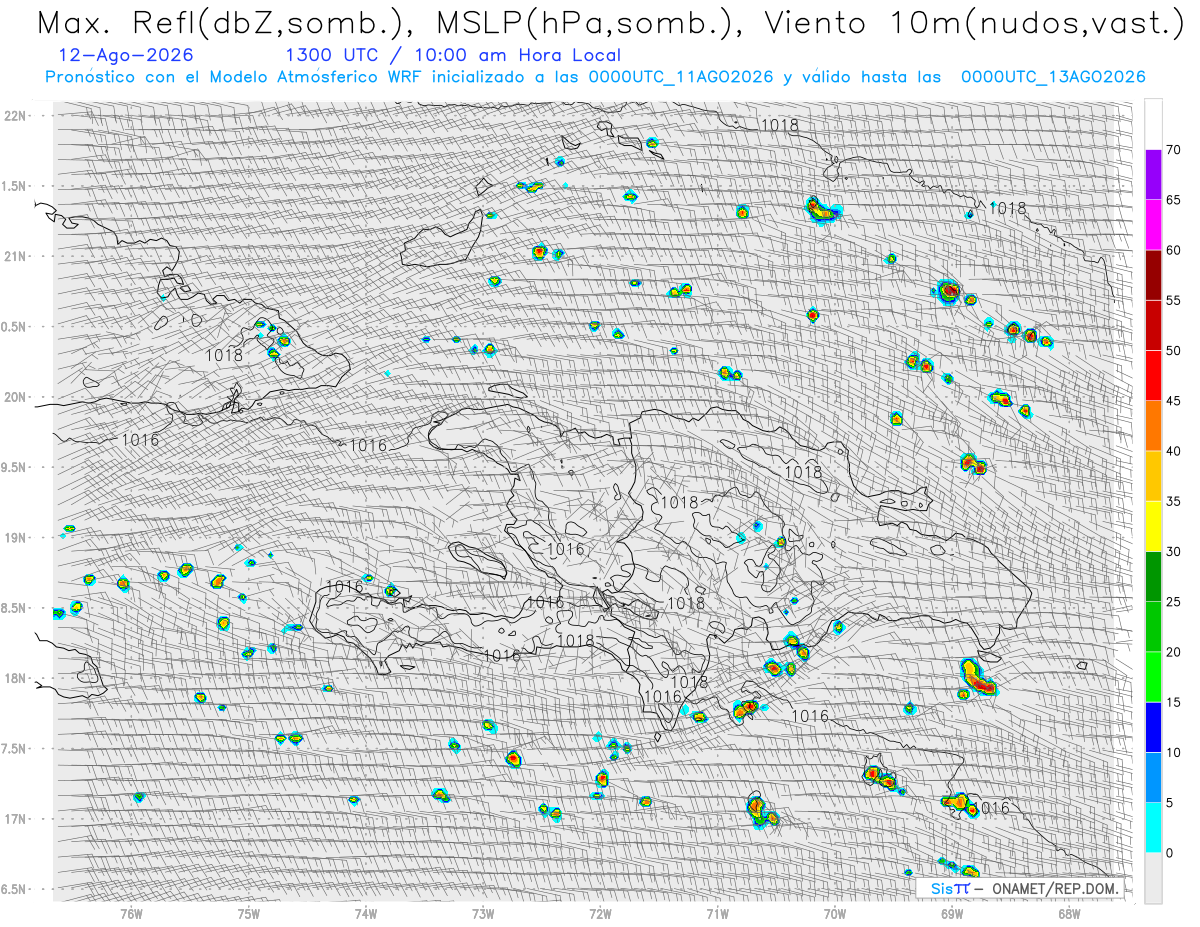Click the gold 35–40 dBZ colorbar segment
This screenshot has width=1200, height=927.
click(1153, 476)
